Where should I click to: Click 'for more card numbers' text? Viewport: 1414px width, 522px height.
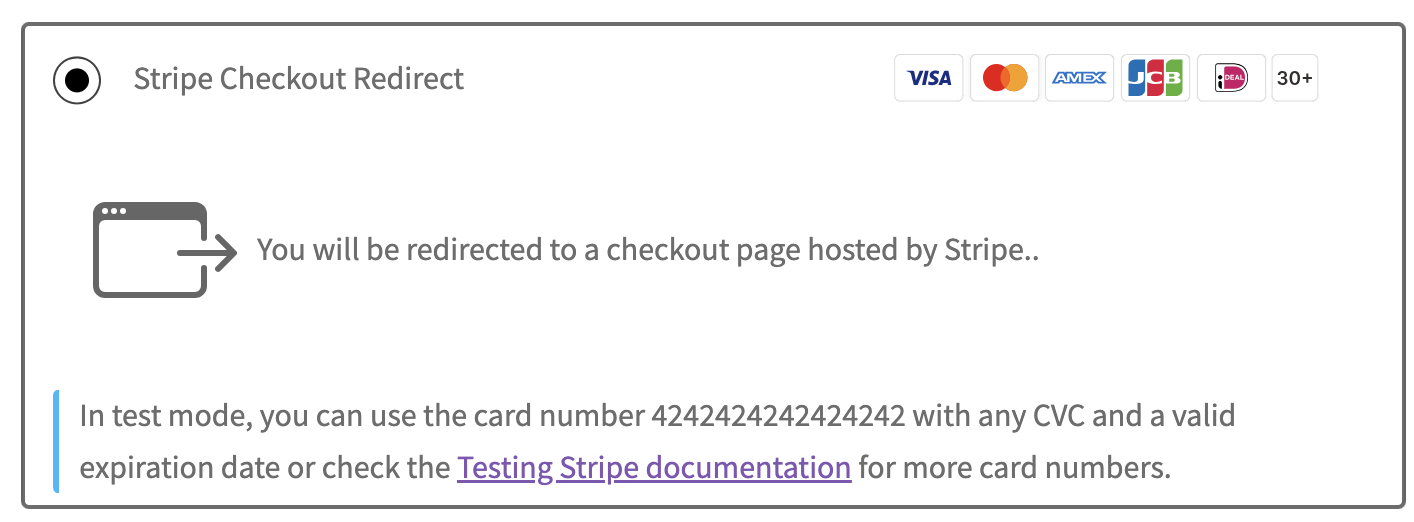(x=1014, y=467)
